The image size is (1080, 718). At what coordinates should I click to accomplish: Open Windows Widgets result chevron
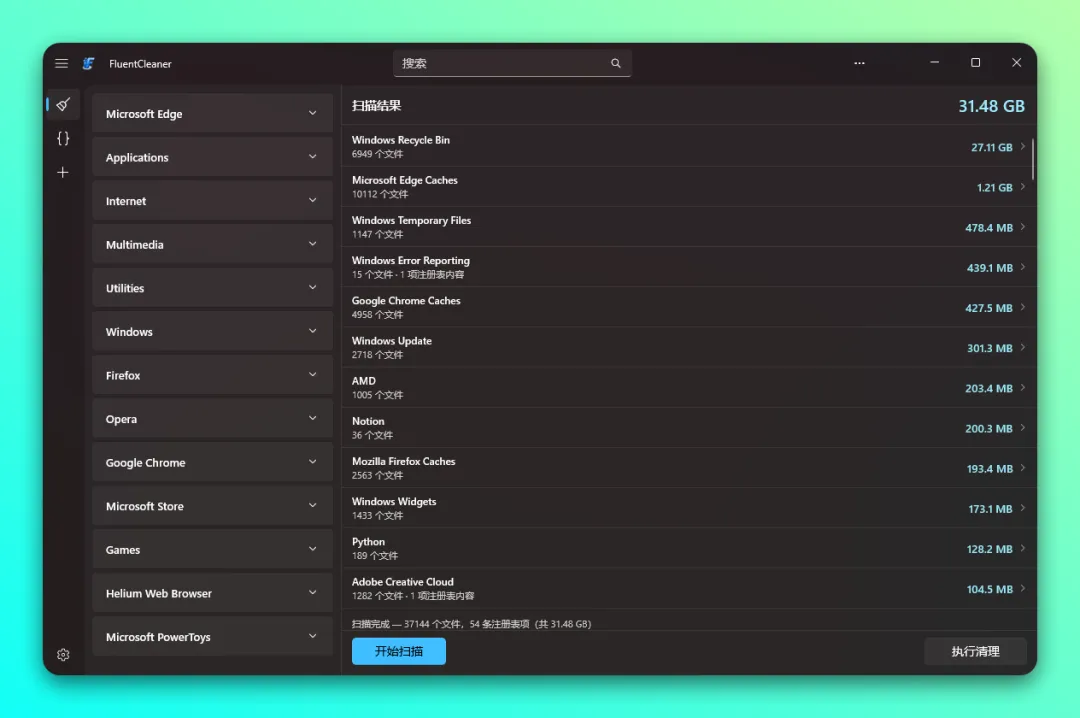coord(1023,508)
